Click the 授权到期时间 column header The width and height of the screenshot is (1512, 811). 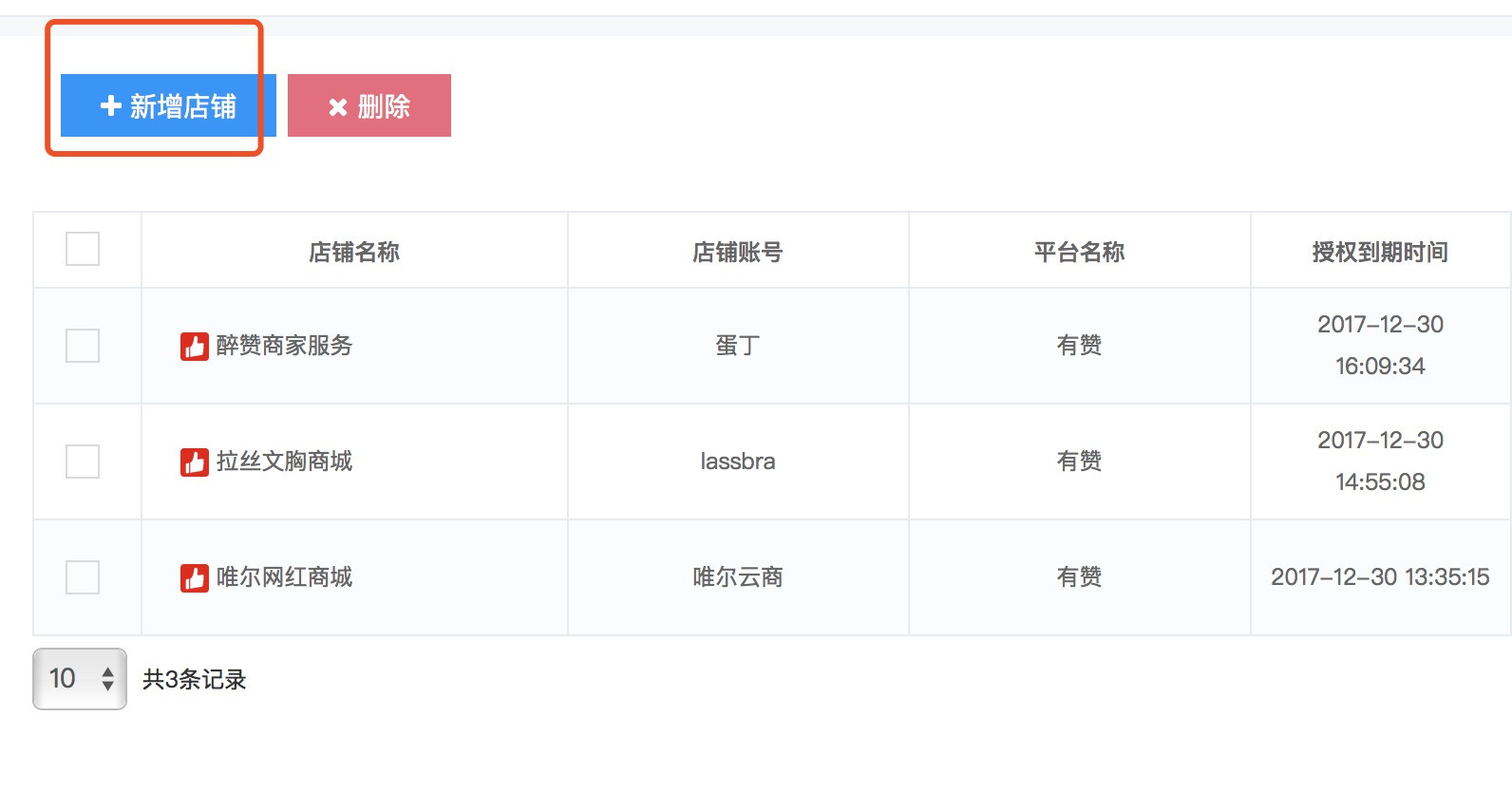tap(1380, 252)
